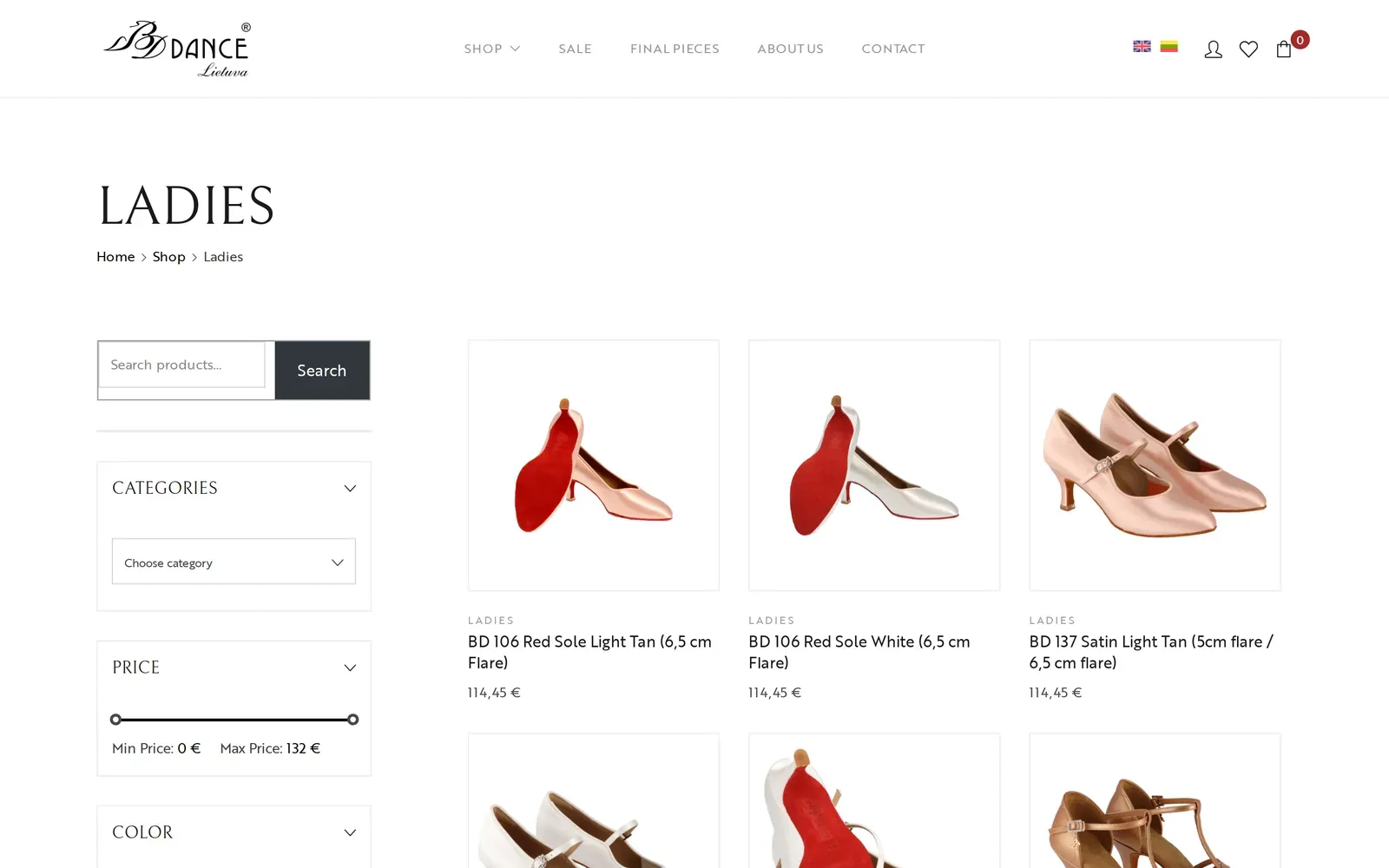Open the Choose category dropdown
1389x868 pixels.
tap(234, 562)
